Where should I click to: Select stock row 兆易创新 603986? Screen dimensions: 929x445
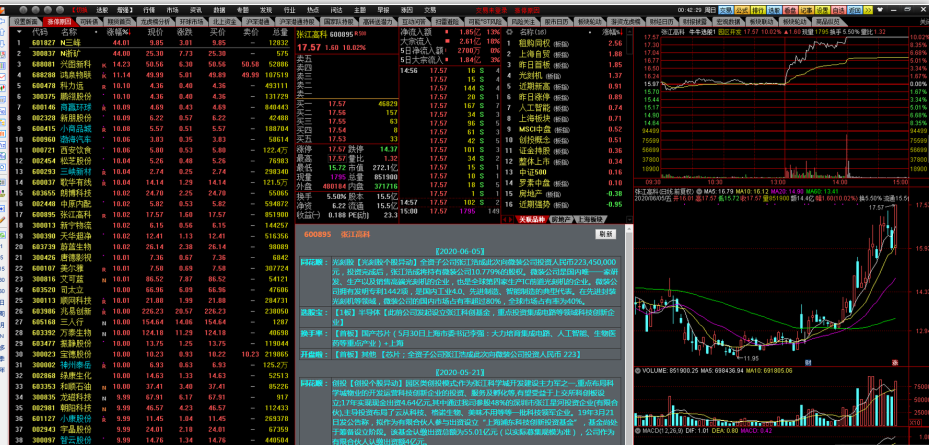coord(152,311)
